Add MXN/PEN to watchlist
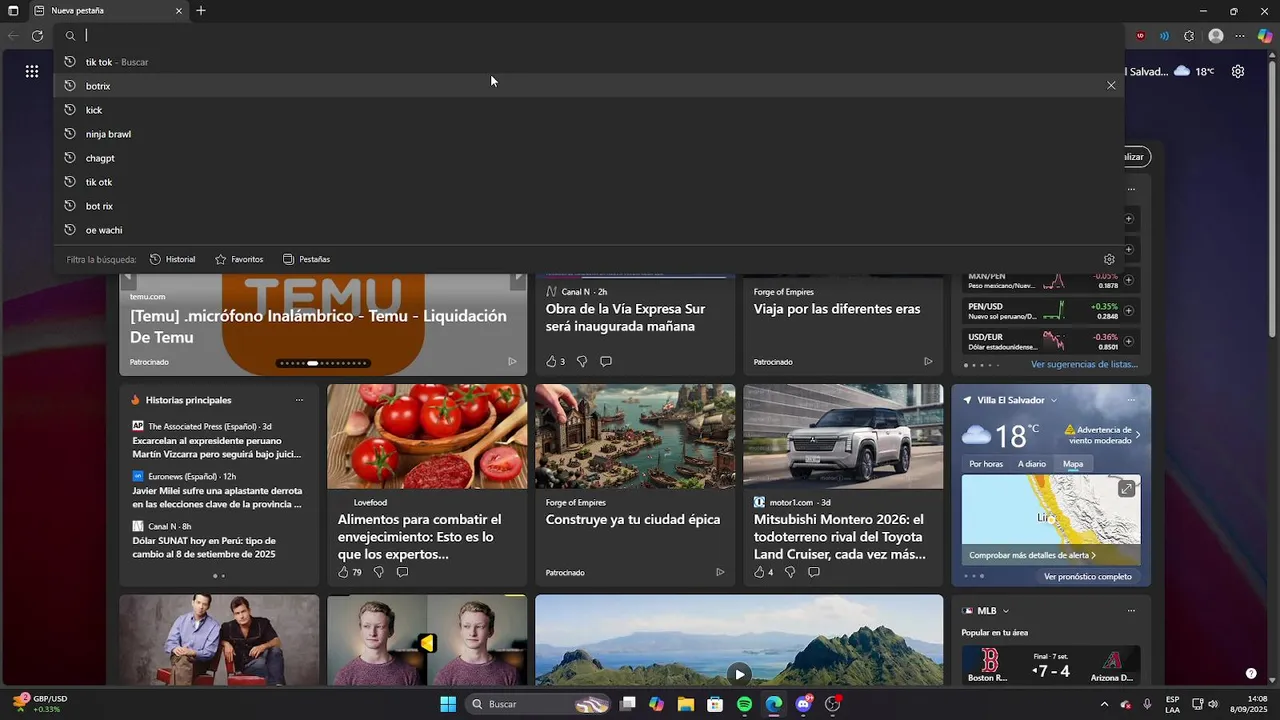 pyautogui.click(x=1129, y=280)
